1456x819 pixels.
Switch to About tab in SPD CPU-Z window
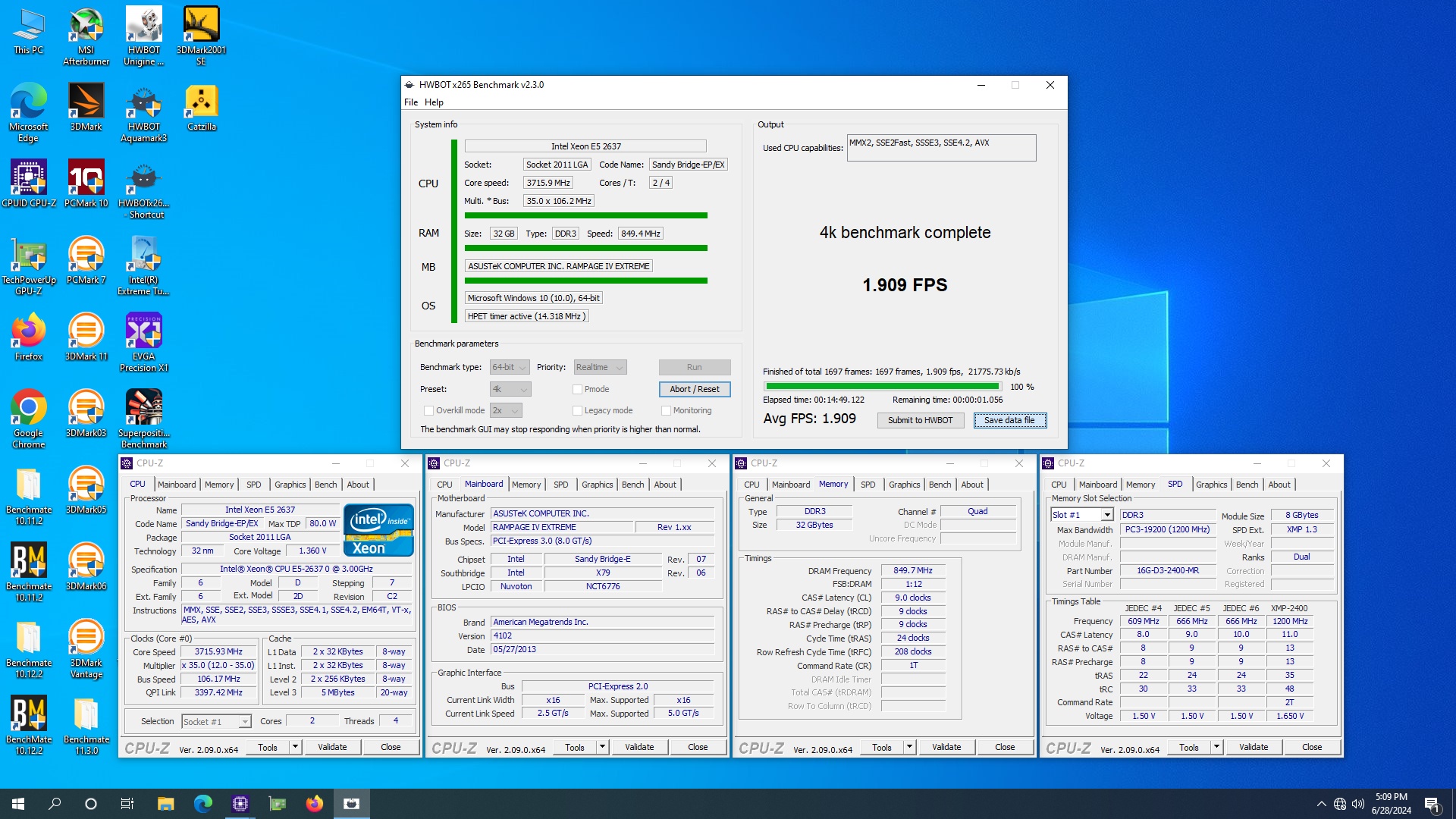1279,485
